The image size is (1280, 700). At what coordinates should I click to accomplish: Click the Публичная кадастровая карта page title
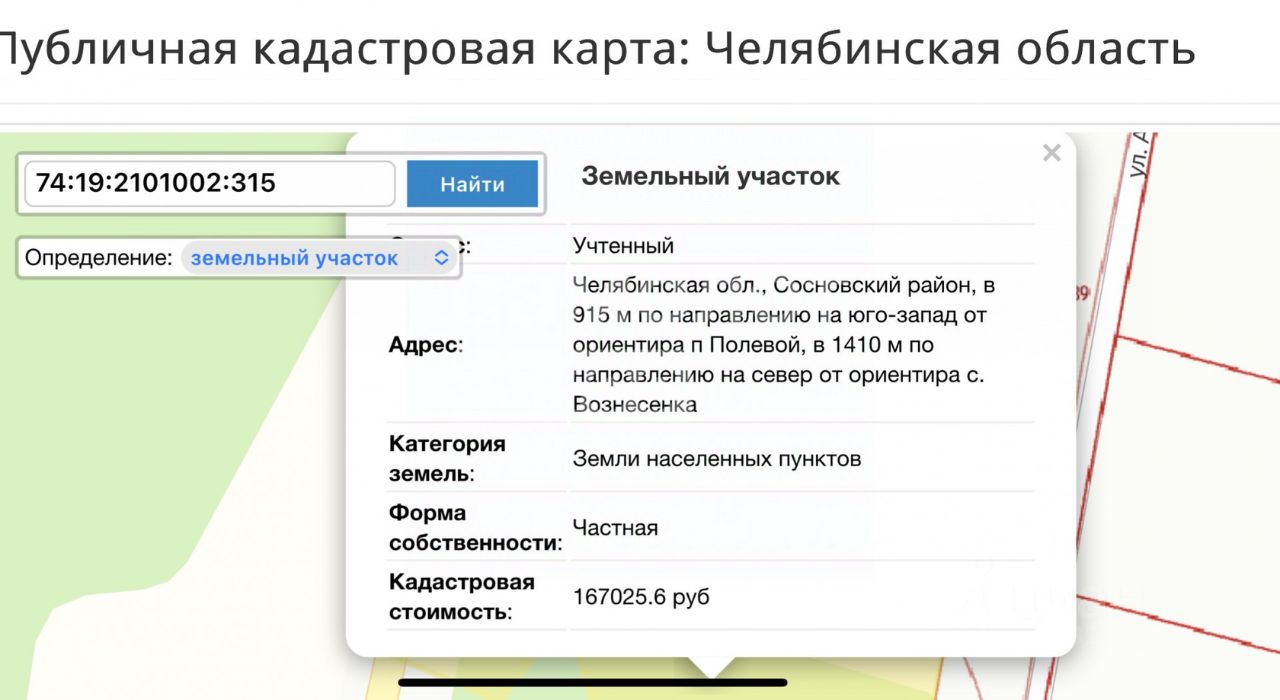coord(595,47)
